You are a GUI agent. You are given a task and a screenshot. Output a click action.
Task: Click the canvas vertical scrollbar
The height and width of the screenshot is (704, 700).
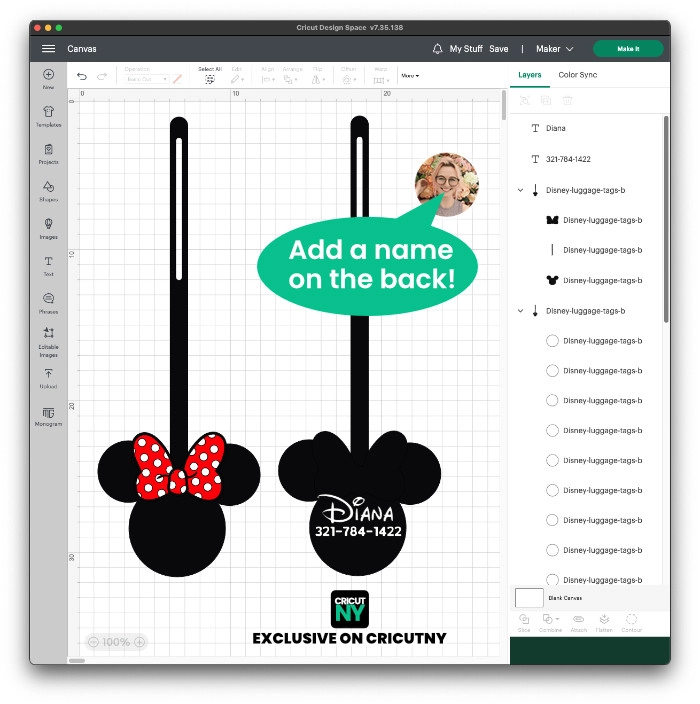pos(504,106)
